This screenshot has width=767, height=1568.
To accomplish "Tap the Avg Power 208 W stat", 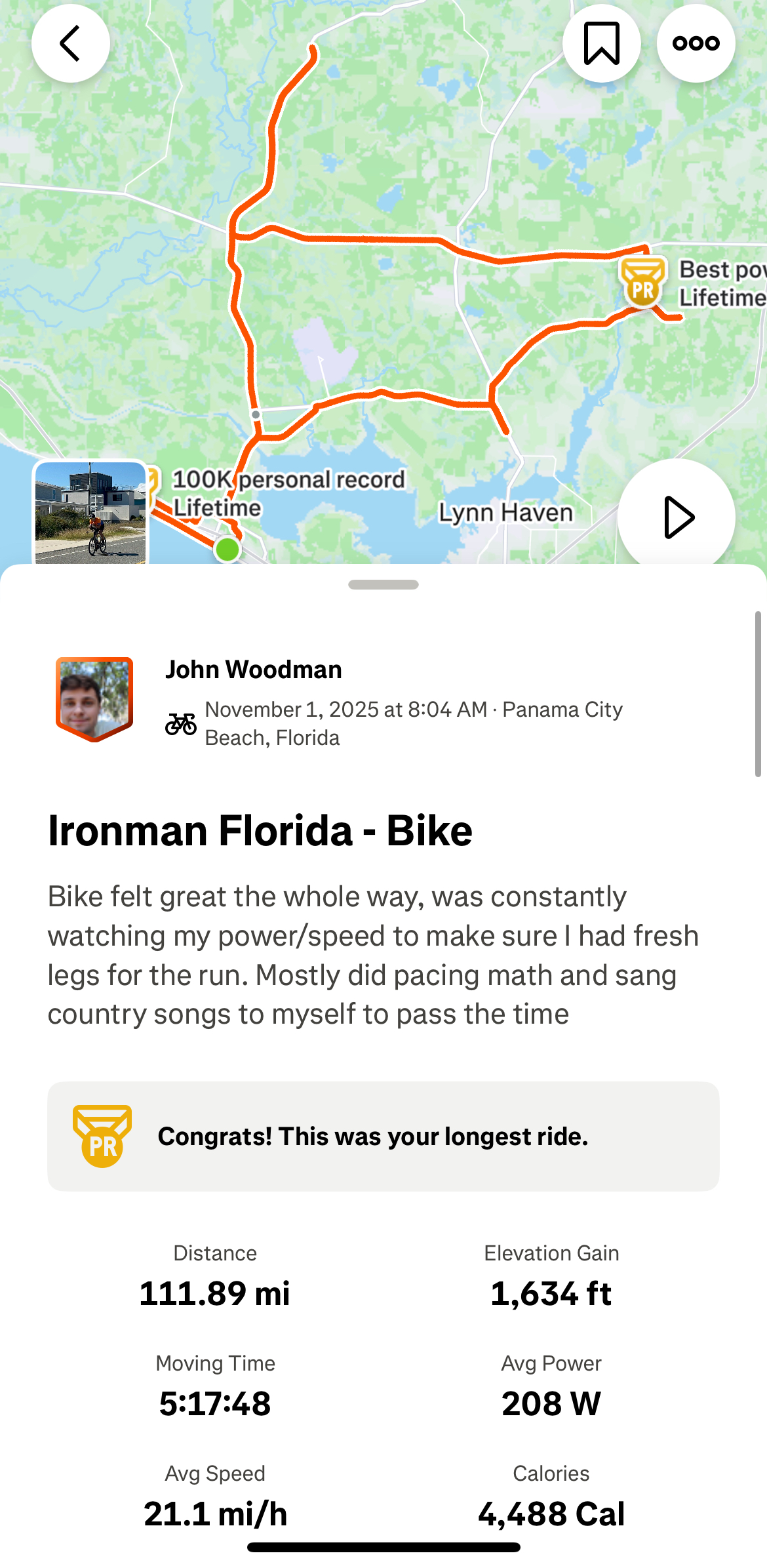I will click(551, 1388).
